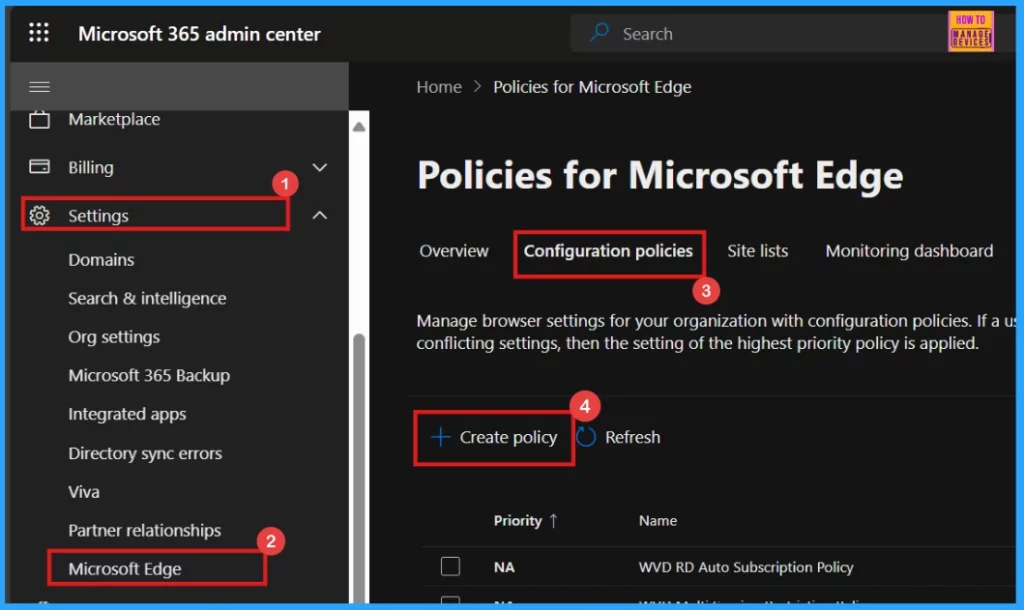Expand the Billing section chevron

point(319,167)
